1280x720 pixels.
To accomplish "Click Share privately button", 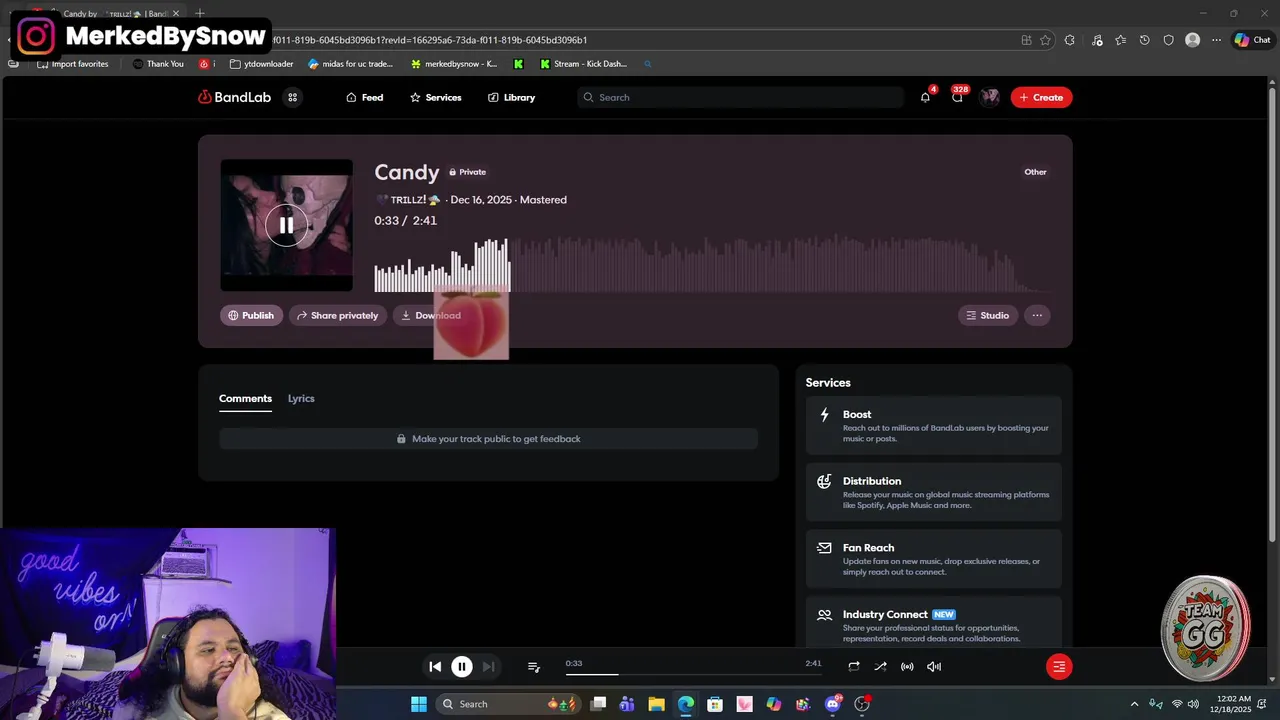I will tap(337, 315).
